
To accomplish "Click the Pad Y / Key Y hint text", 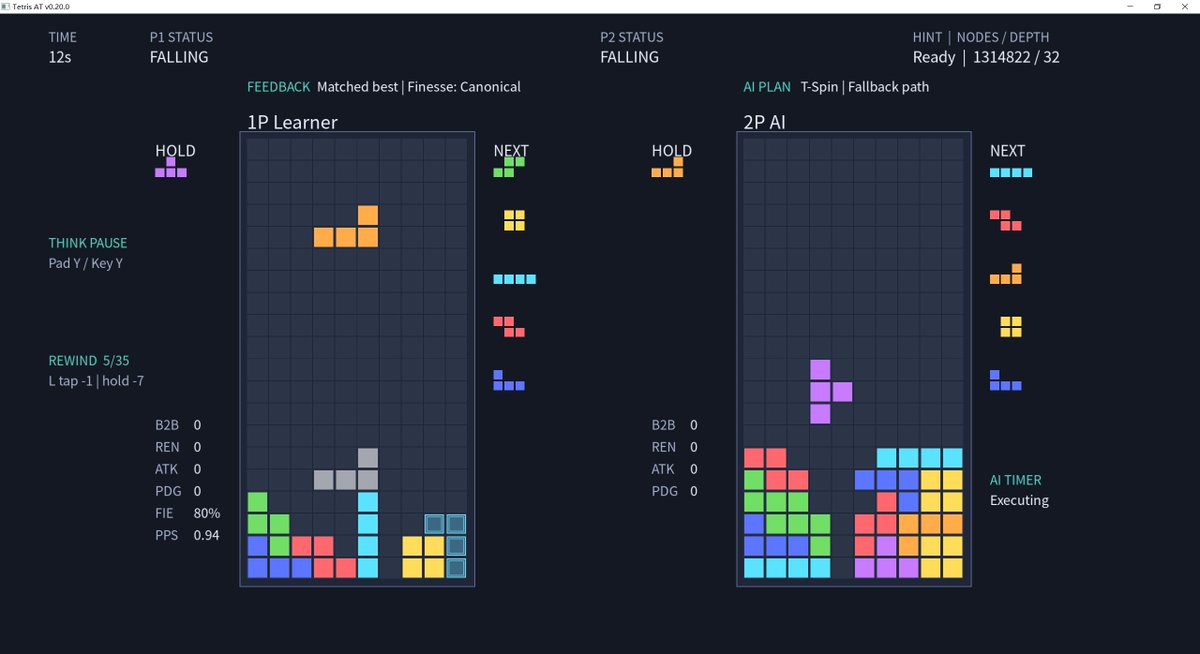I will pyautogui.click(x=86, y=264).
